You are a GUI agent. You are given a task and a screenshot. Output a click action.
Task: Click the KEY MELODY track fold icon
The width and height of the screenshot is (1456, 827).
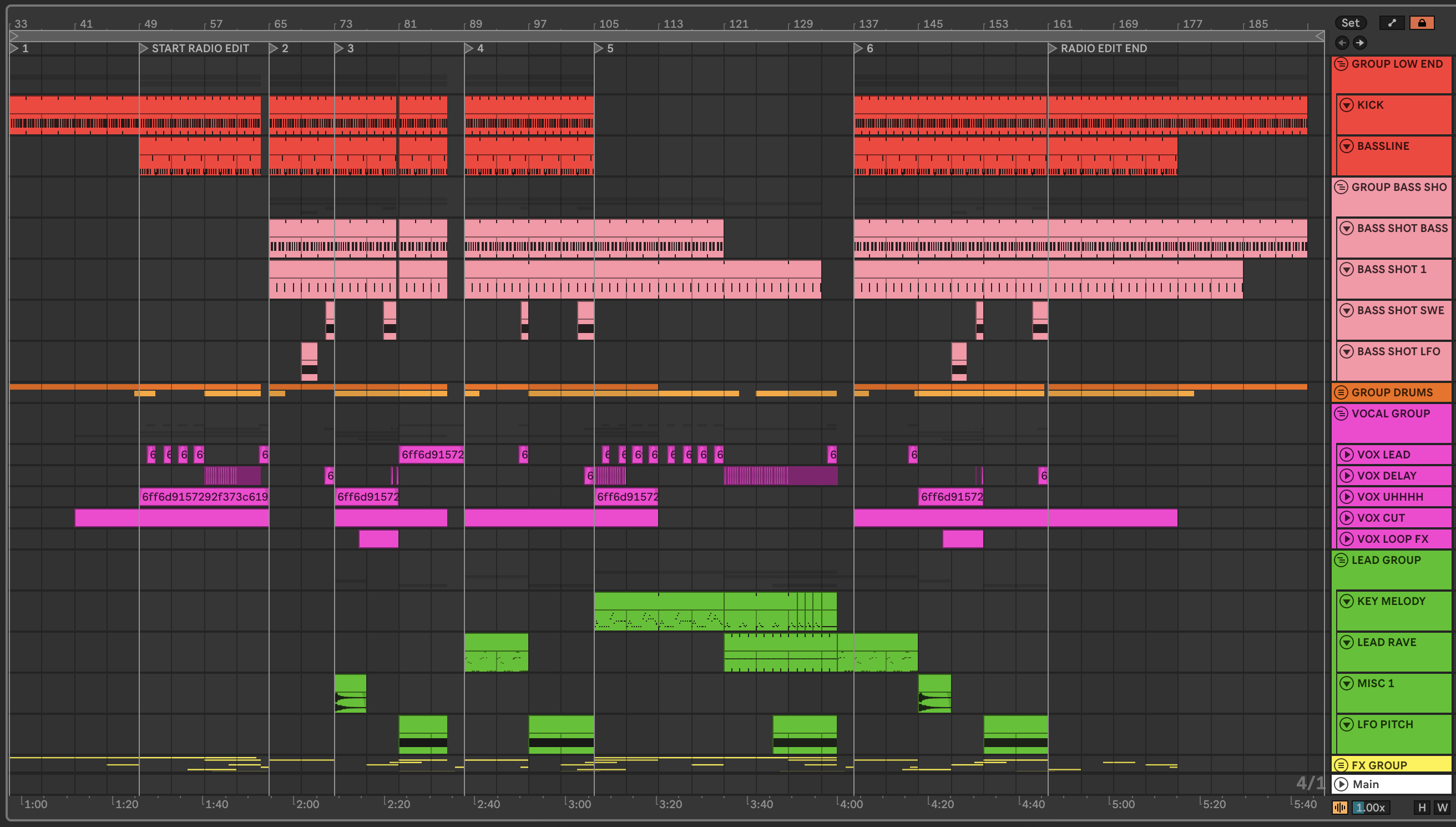point(1347,601)
